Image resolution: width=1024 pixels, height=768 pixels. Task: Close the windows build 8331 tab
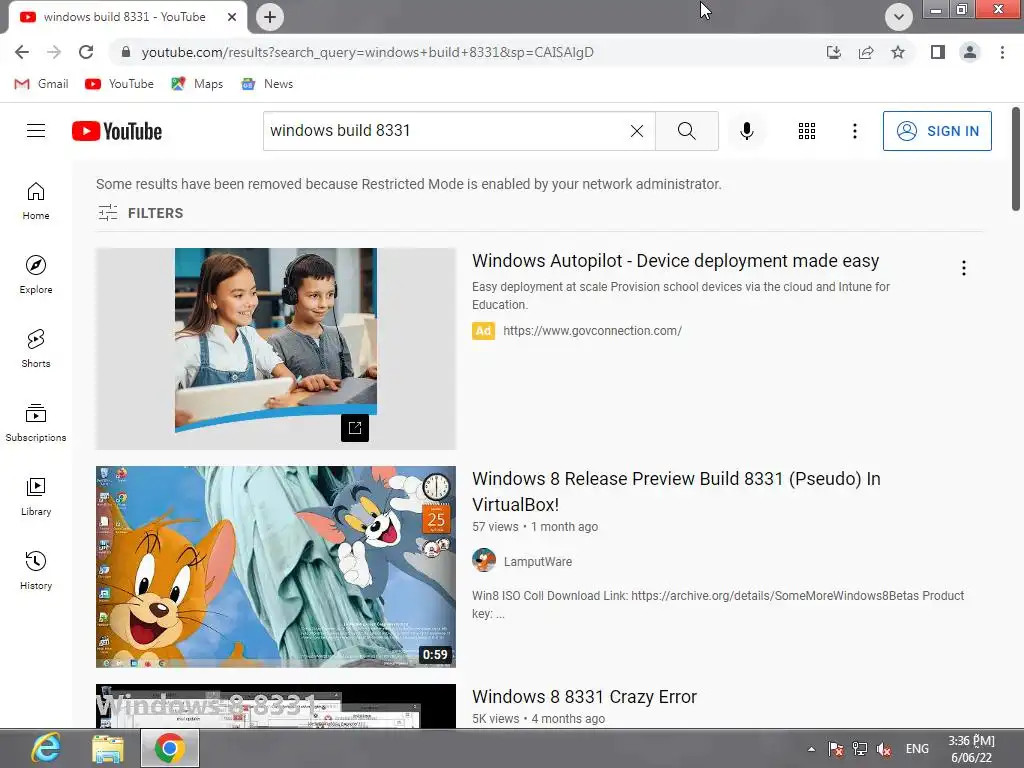point(232,17)
